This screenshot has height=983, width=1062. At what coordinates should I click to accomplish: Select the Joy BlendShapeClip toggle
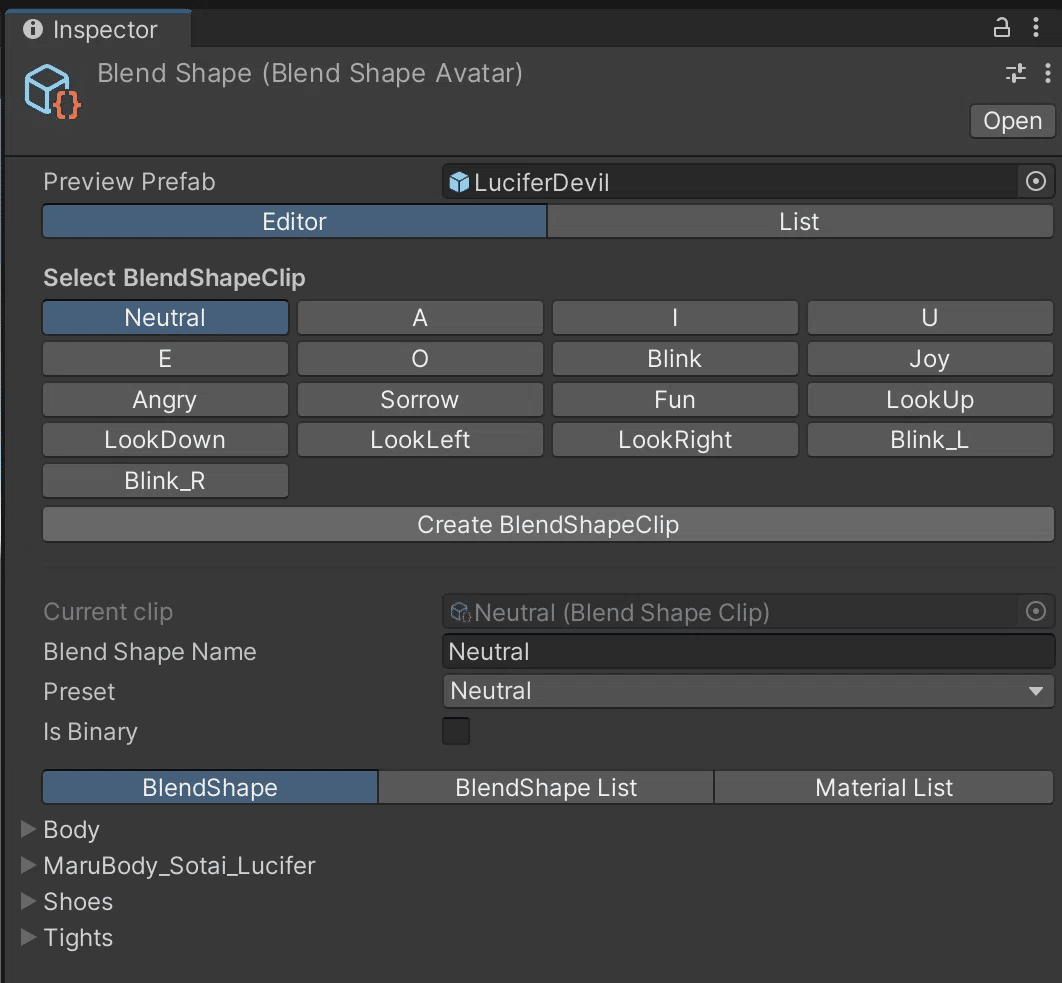point(930,359)
